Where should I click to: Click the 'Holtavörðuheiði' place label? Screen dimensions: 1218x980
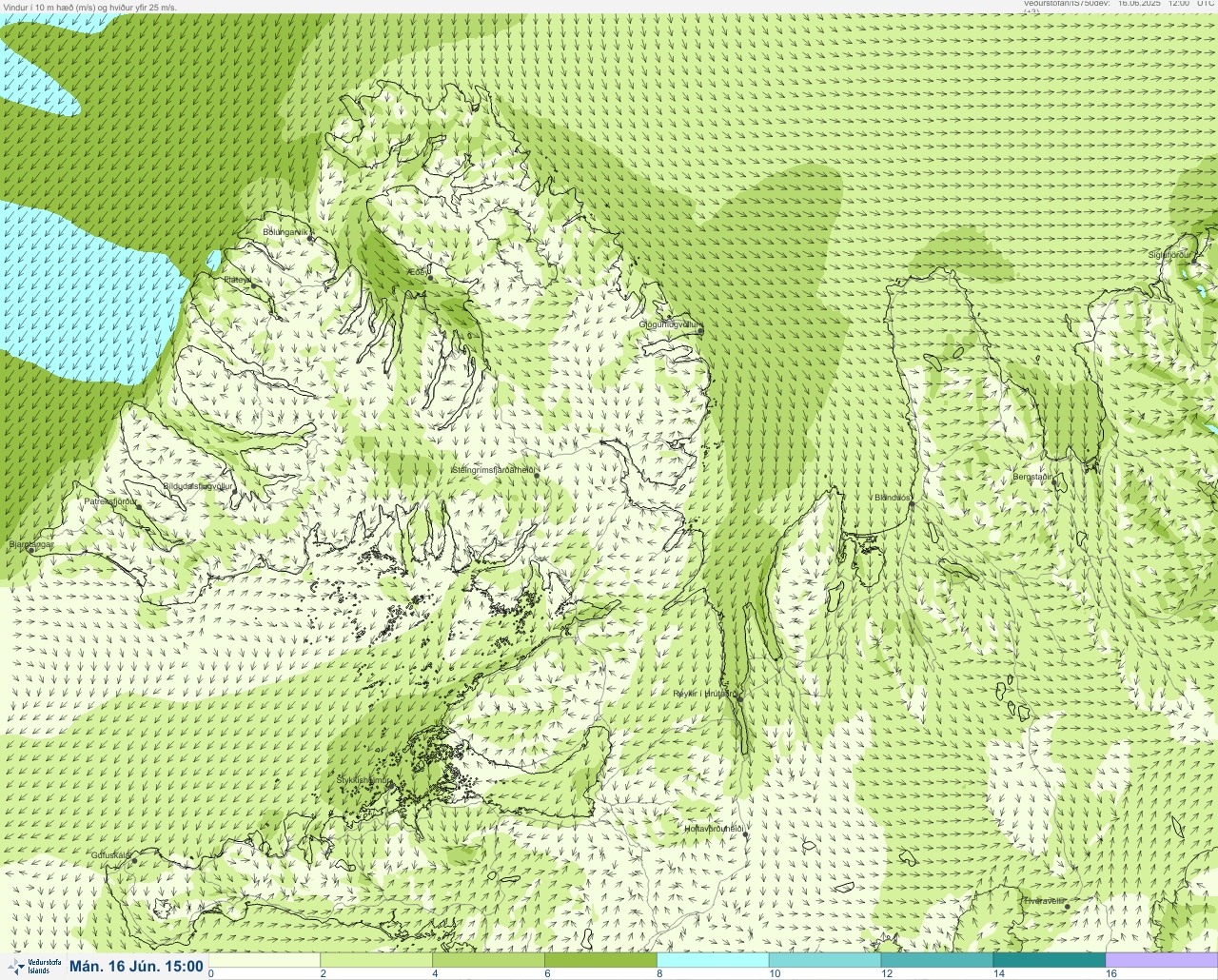714,829
